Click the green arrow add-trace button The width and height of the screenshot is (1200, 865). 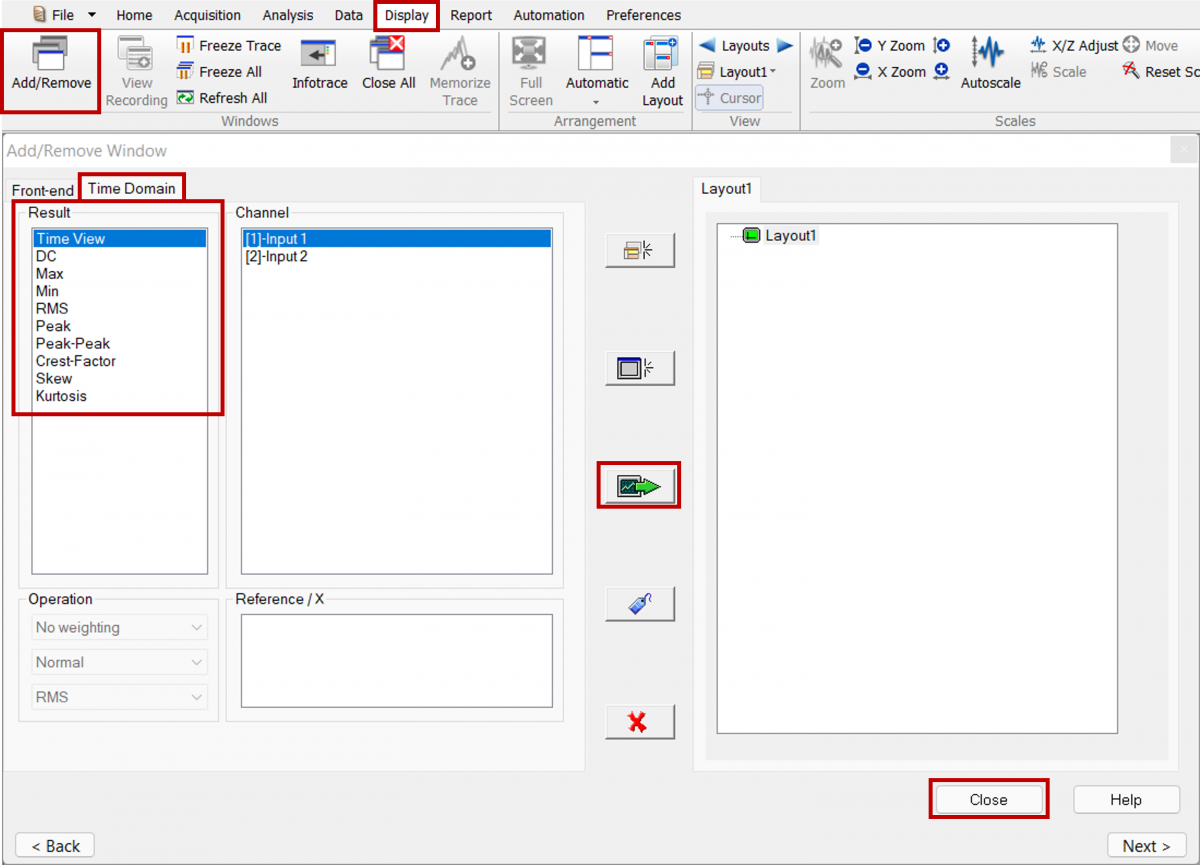(639, 486)
